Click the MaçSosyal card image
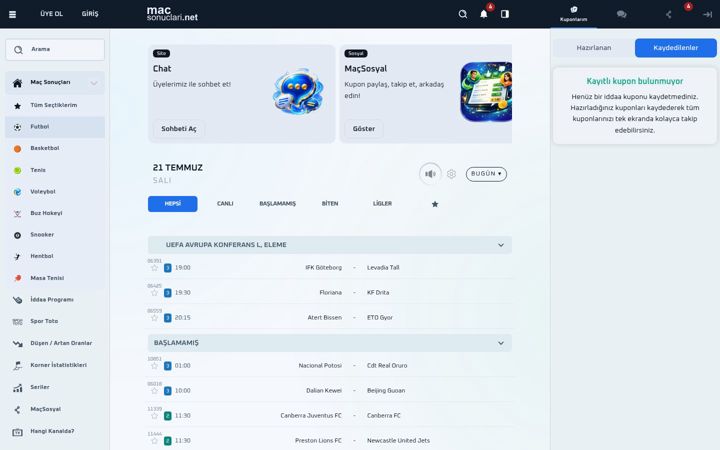The width and height of the screenshot is (720, 450). [x=486, y=92]
